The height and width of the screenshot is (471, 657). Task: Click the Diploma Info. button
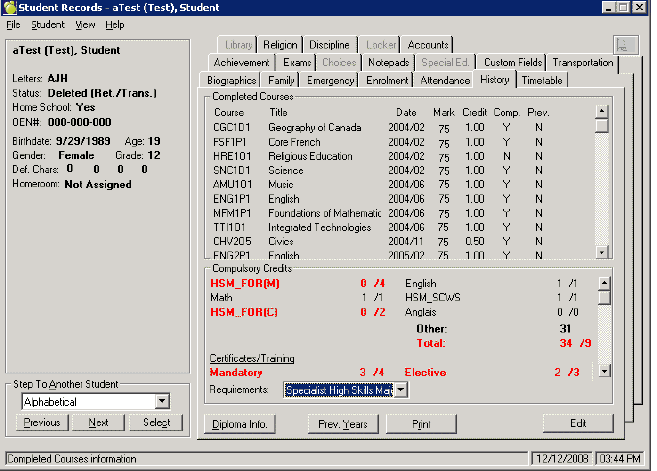[239, 424]
